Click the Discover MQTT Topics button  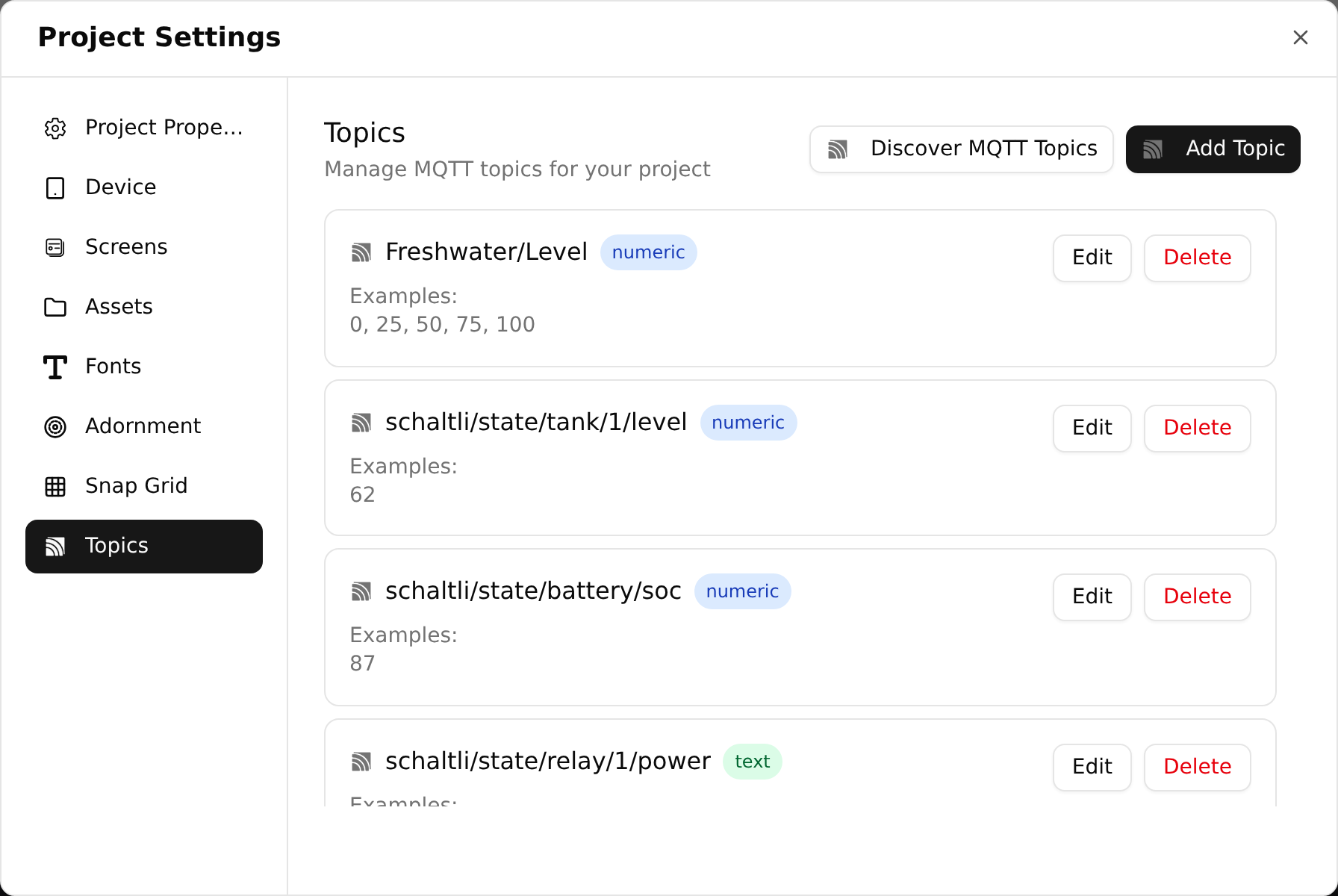[962, 149]
